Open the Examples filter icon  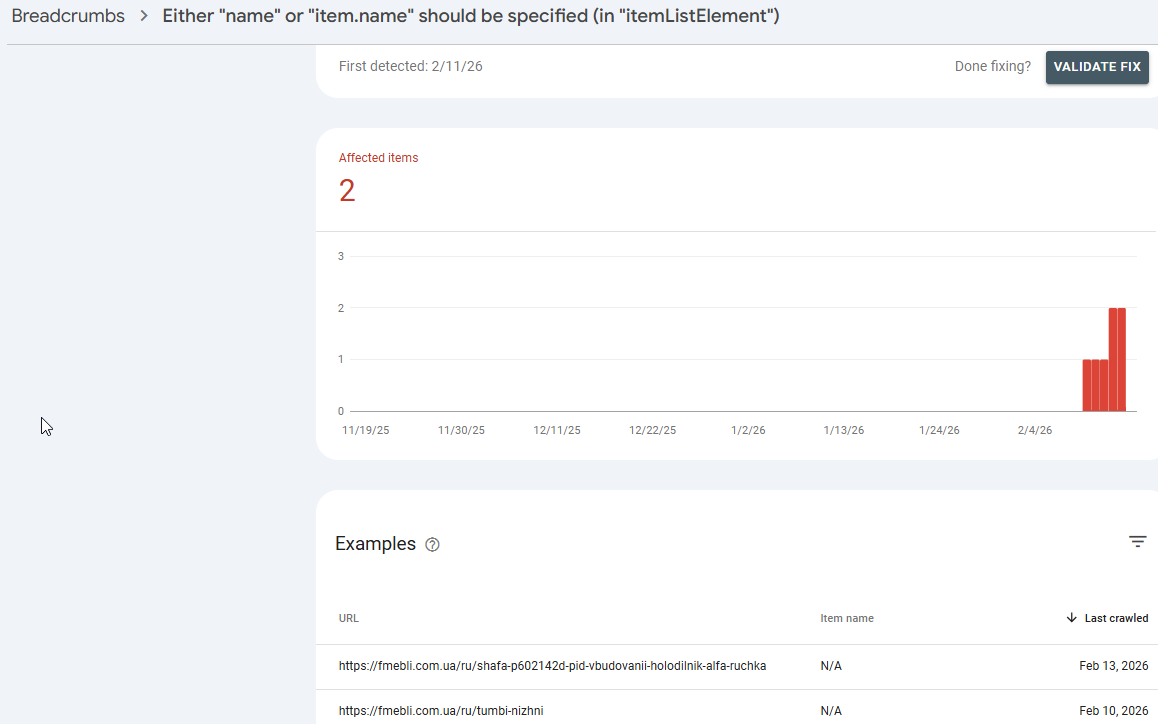pyautogui.click(x=1137, y=542)
